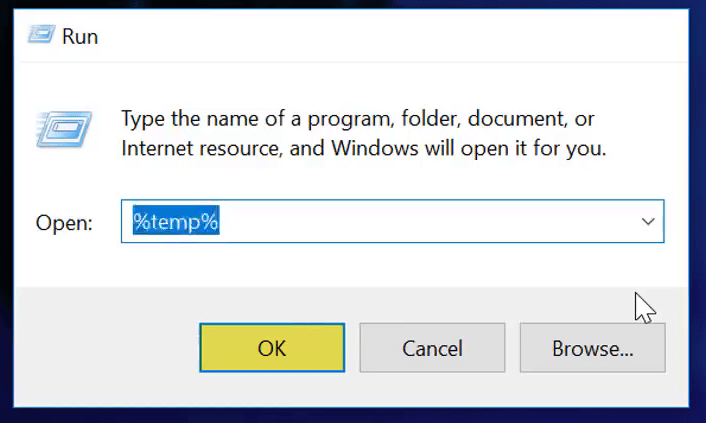
Task: Place the cursor right after %temp%
Action: point(220,221)
